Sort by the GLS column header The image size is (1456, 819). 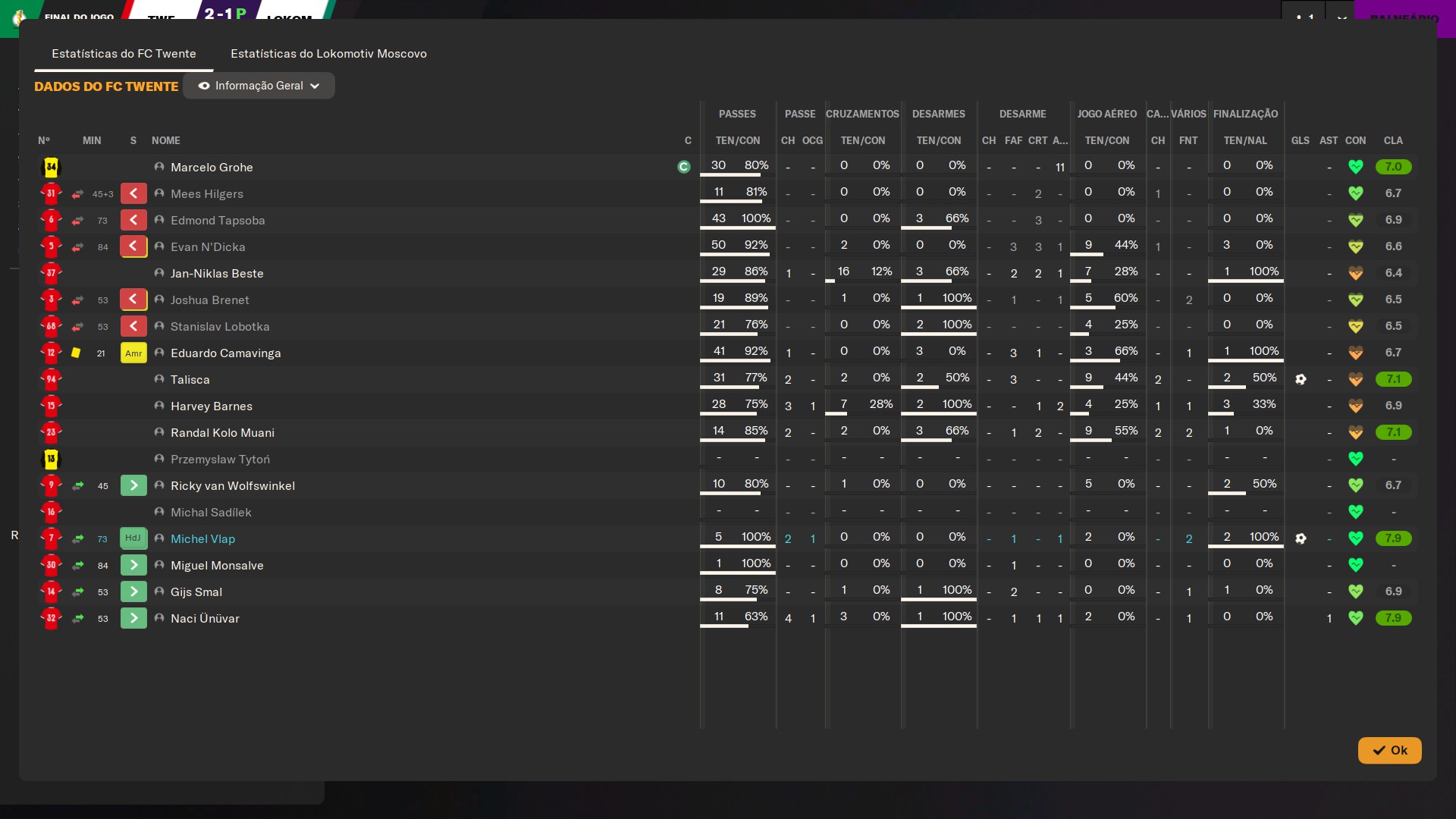coord(1301,140)
